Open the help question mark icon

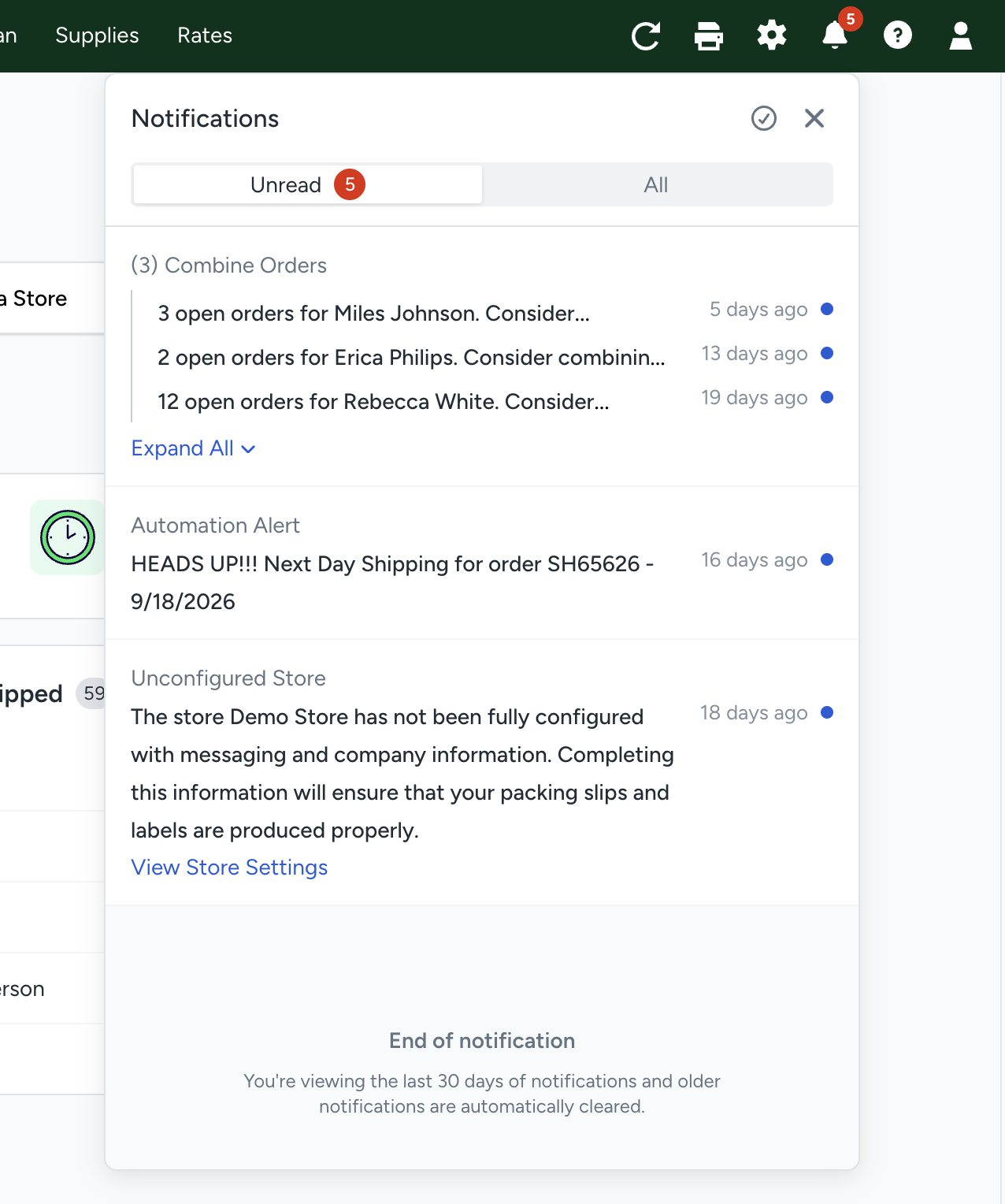point(898,35)
